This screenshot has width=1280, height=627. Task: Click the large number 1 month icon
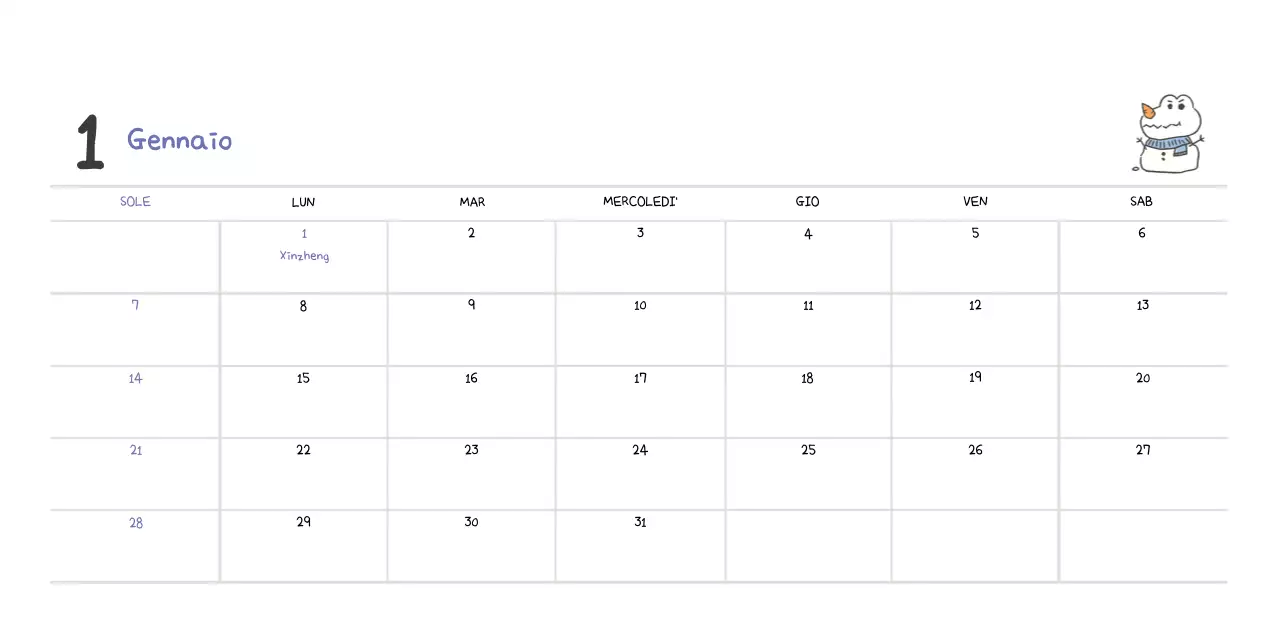coord(90,142)
